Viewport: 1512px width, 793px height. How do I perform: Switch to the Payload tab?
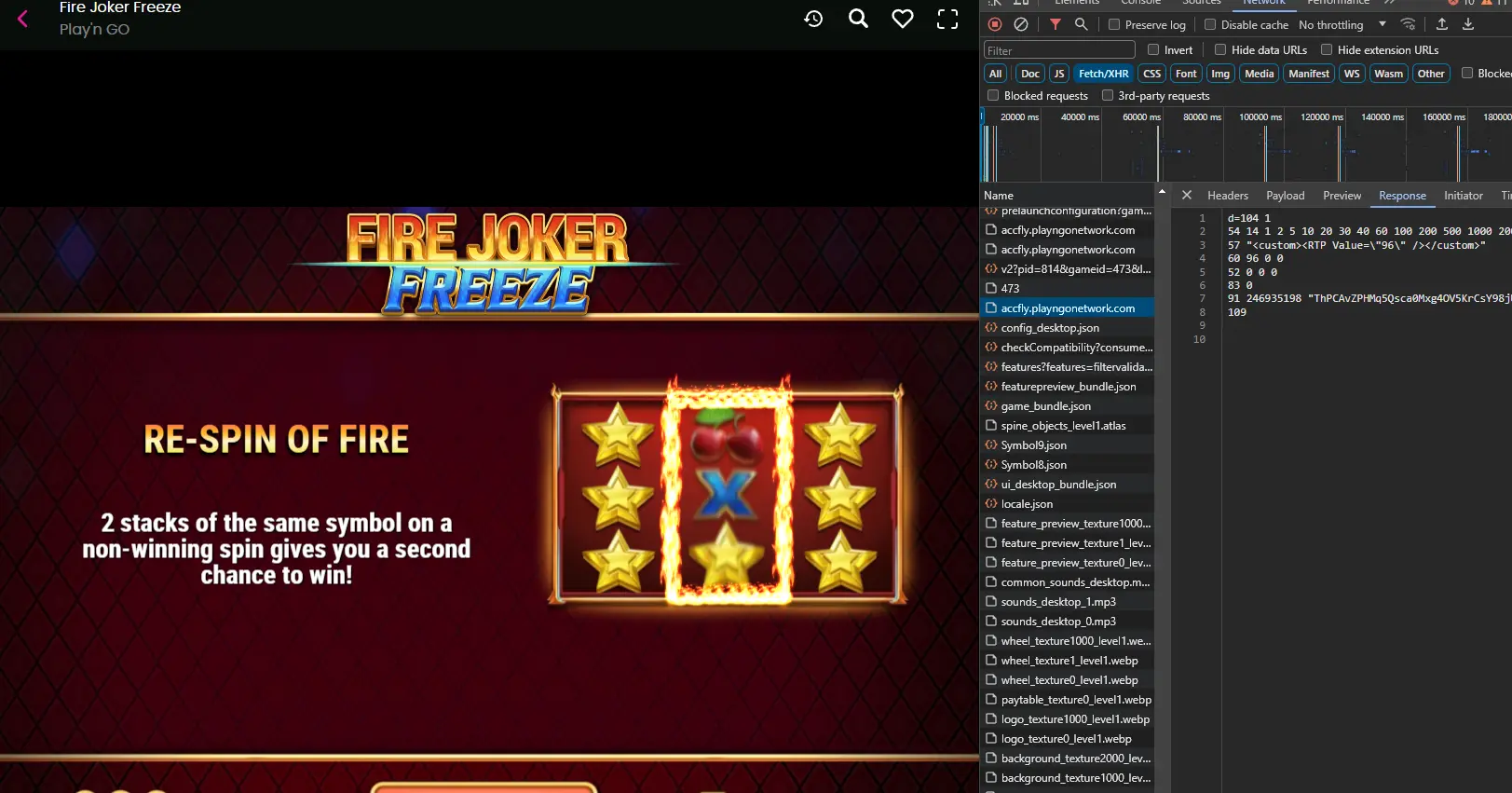(x=1285, y=196)
